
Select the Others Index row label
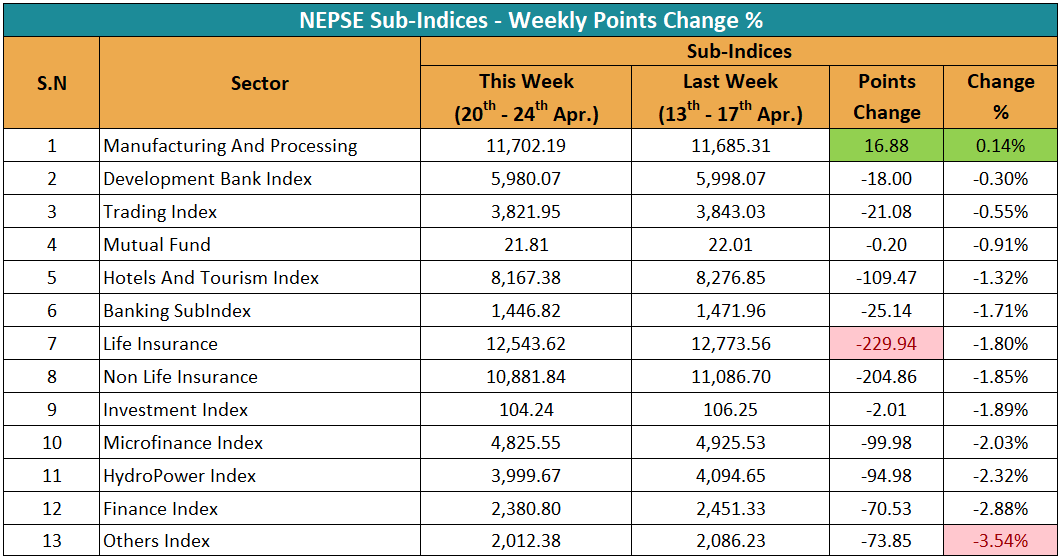coord(157,541)
